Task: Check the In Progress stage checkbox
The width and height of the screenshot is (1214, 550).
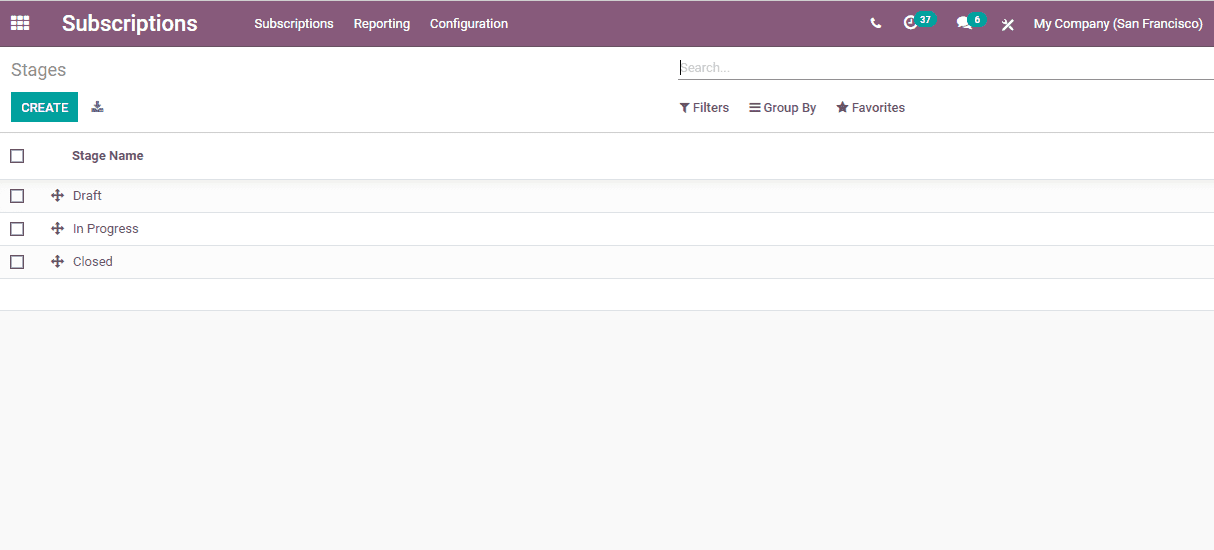Action: pyautogui.click(x=17, y=229)
